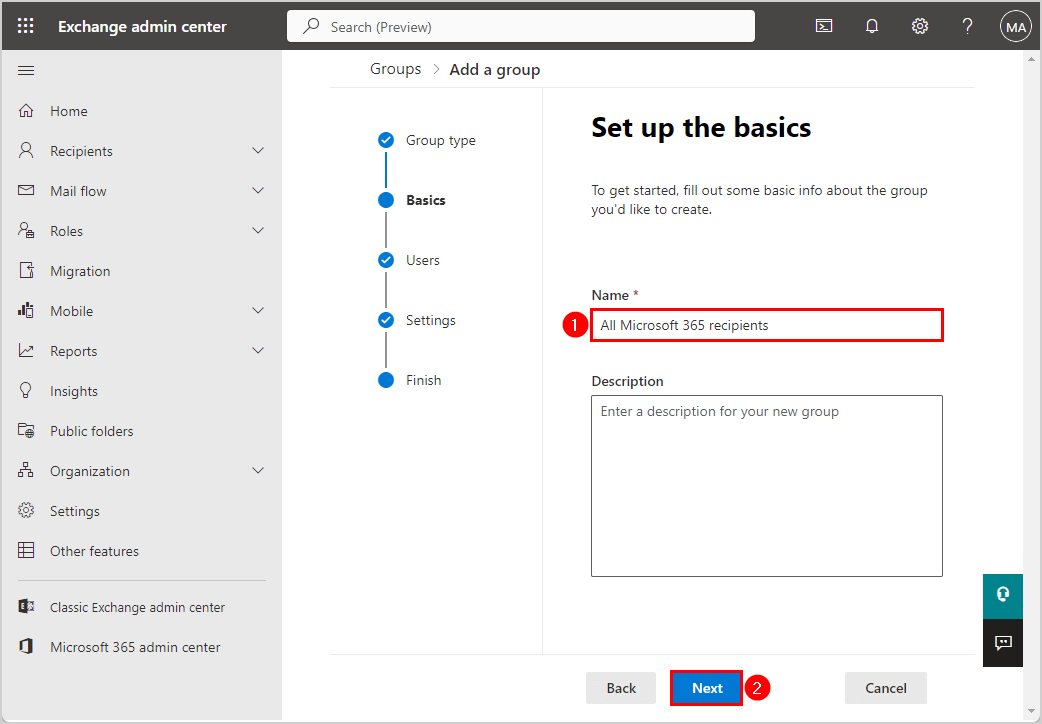Click the scrollbar up arrow

(x=1031, y=60)
